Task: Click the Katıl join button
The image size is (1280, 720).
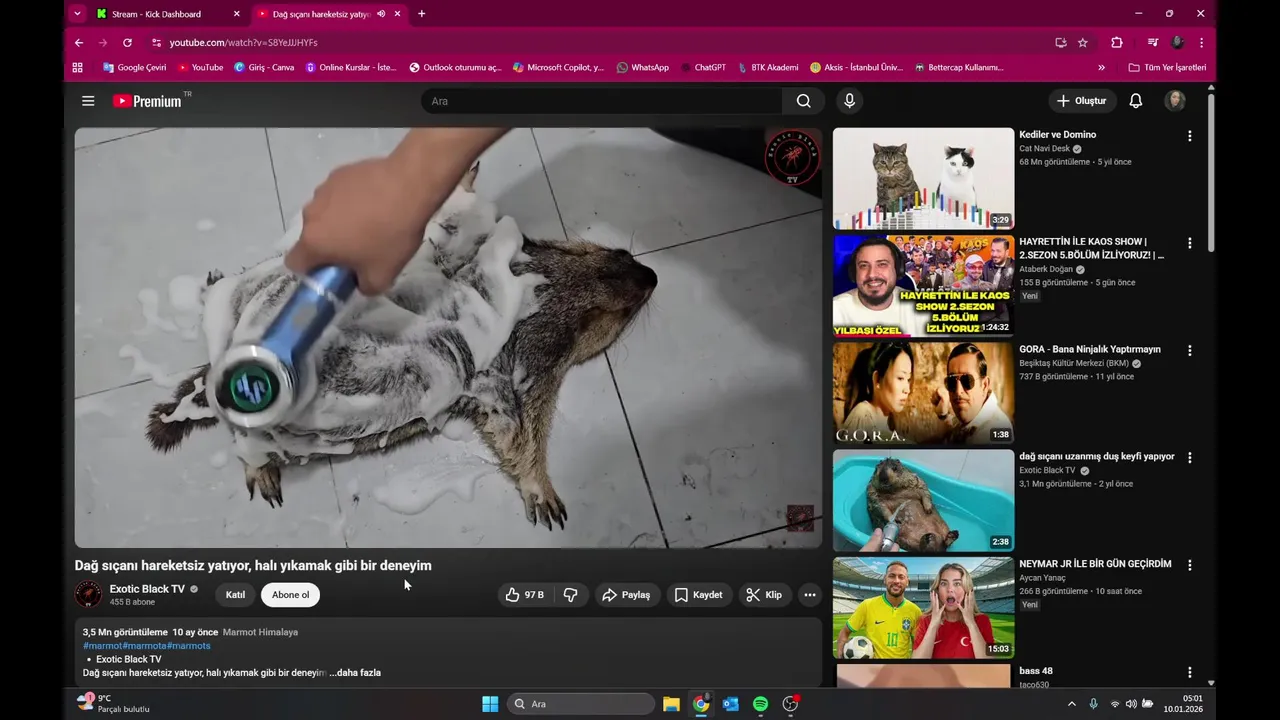Action: 235,595
